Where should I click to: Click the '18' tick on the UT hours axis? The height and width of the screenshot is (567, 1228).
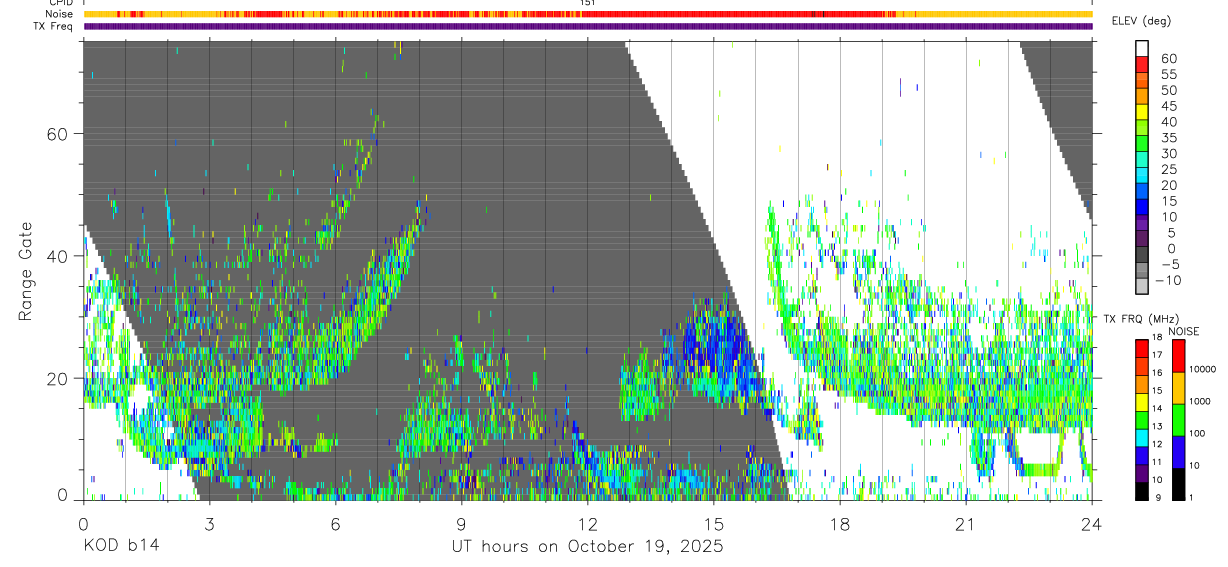click(840, 524)
